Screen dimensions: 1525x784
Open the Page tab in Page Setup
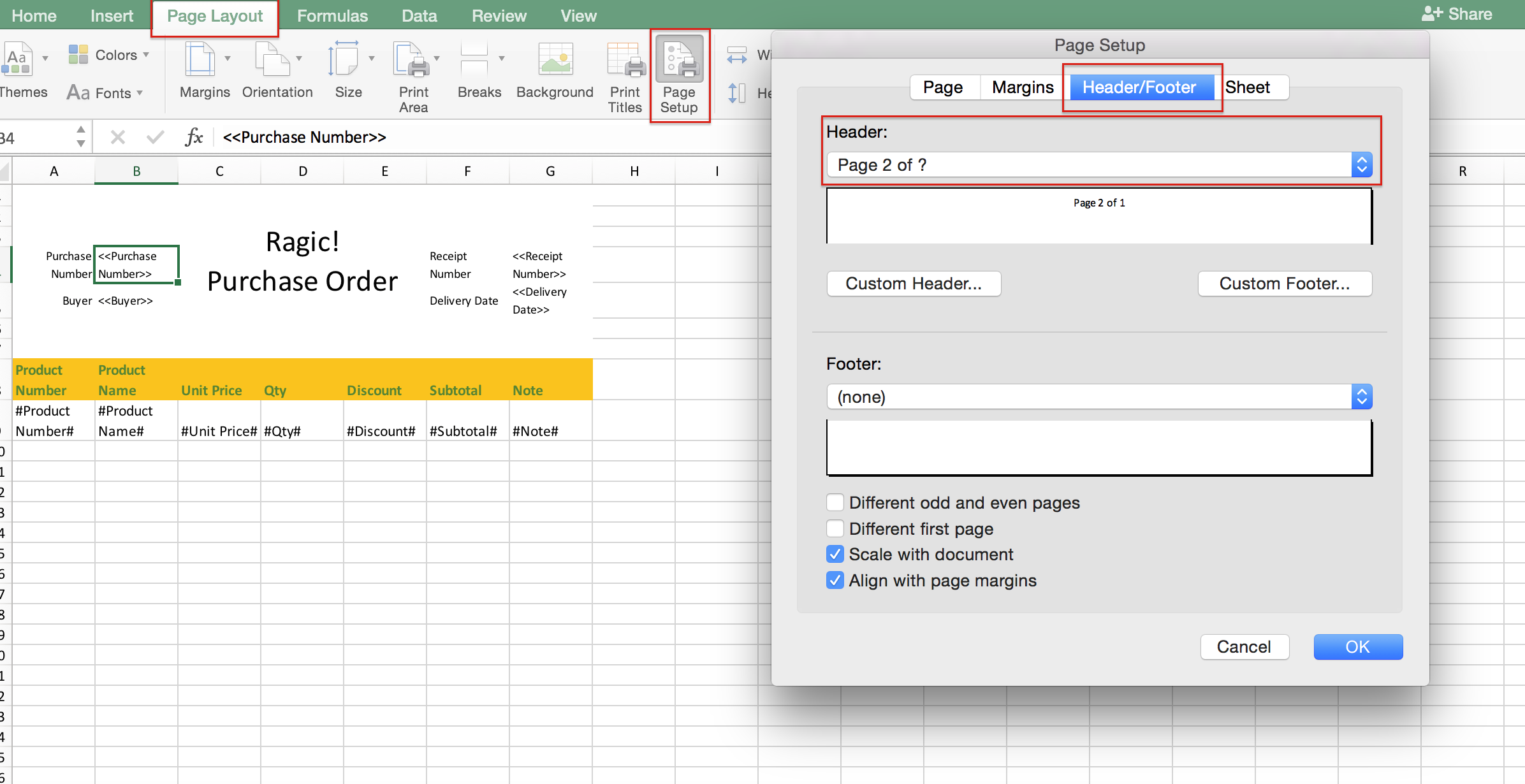click(x=943, y=87)
